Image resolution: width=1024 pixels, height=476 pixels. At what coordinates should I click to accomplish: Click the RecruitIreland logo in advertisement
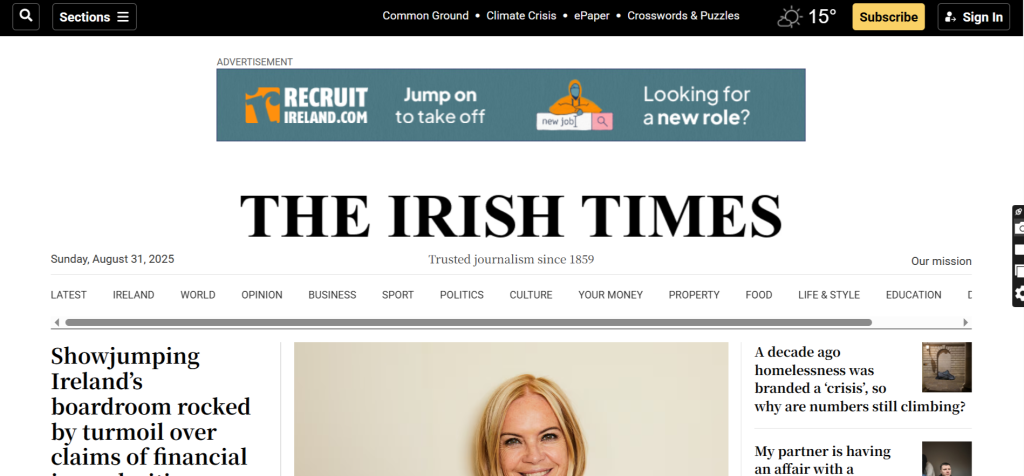pos(306,105)
